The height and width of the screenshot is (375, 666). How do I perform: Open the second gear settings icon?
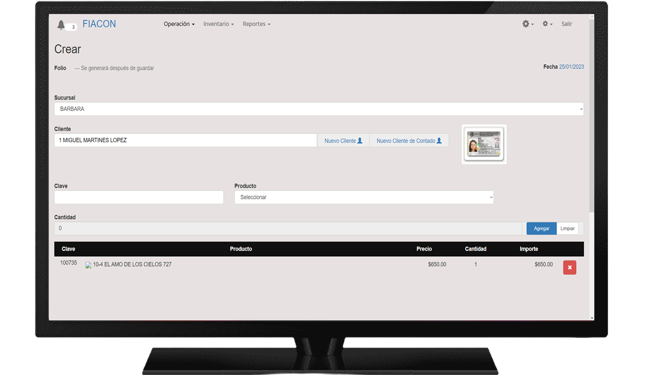point(547,24)
